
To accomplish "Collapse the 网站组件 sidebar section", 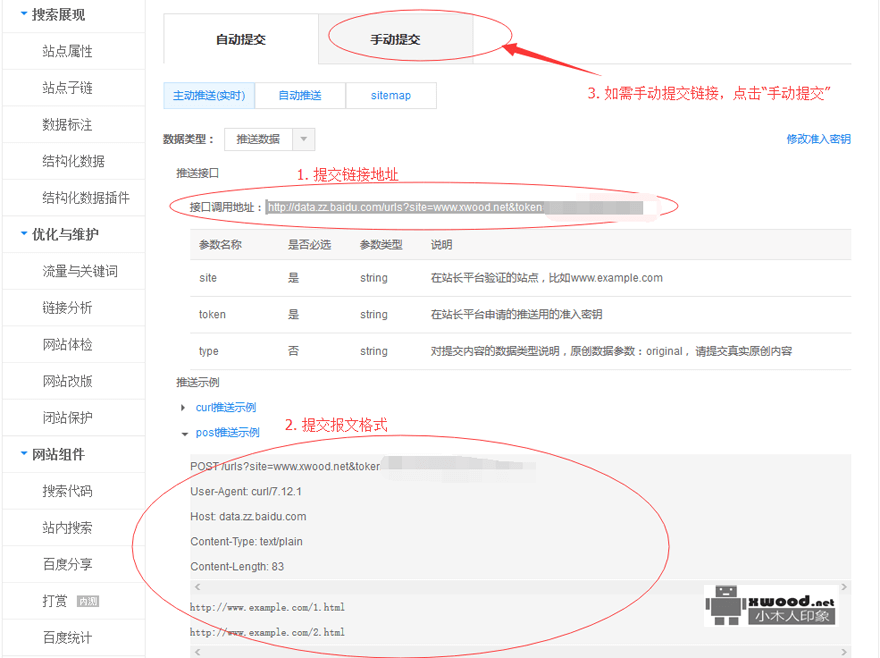I will click(52, 454).
